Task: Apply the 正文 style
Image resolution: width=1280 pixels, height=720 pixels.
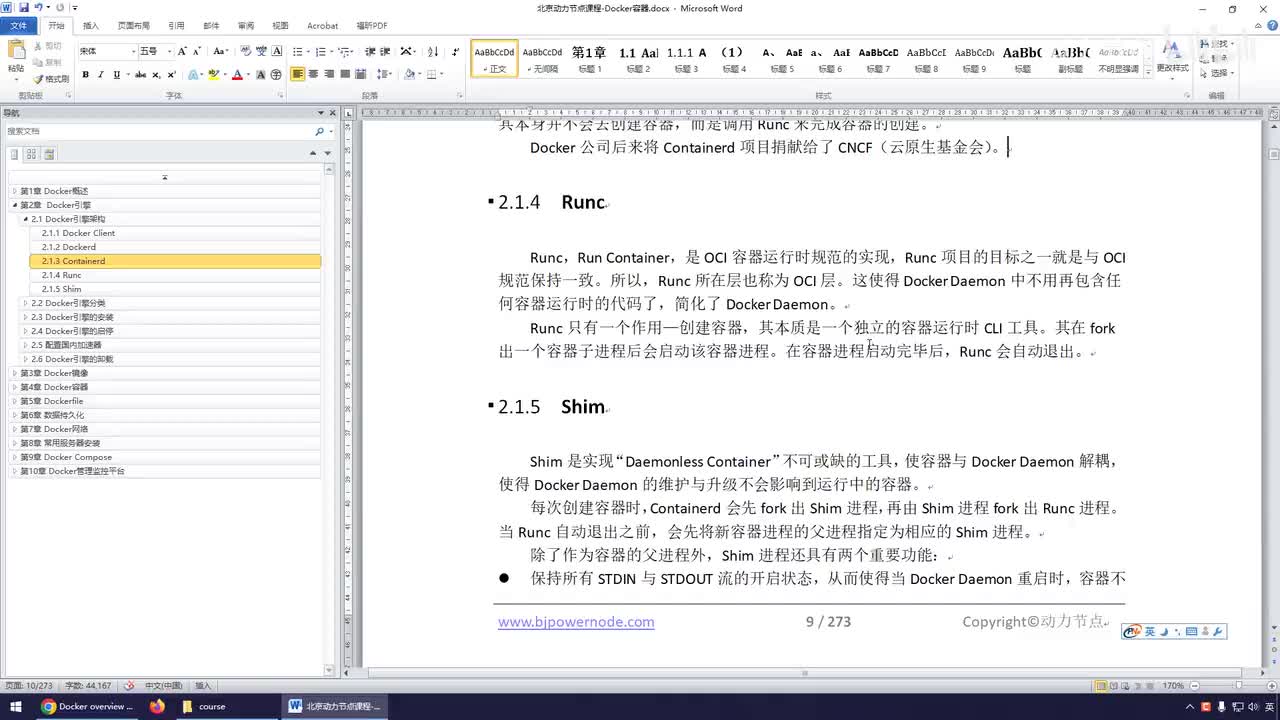Action: click(x=495, y=59)
